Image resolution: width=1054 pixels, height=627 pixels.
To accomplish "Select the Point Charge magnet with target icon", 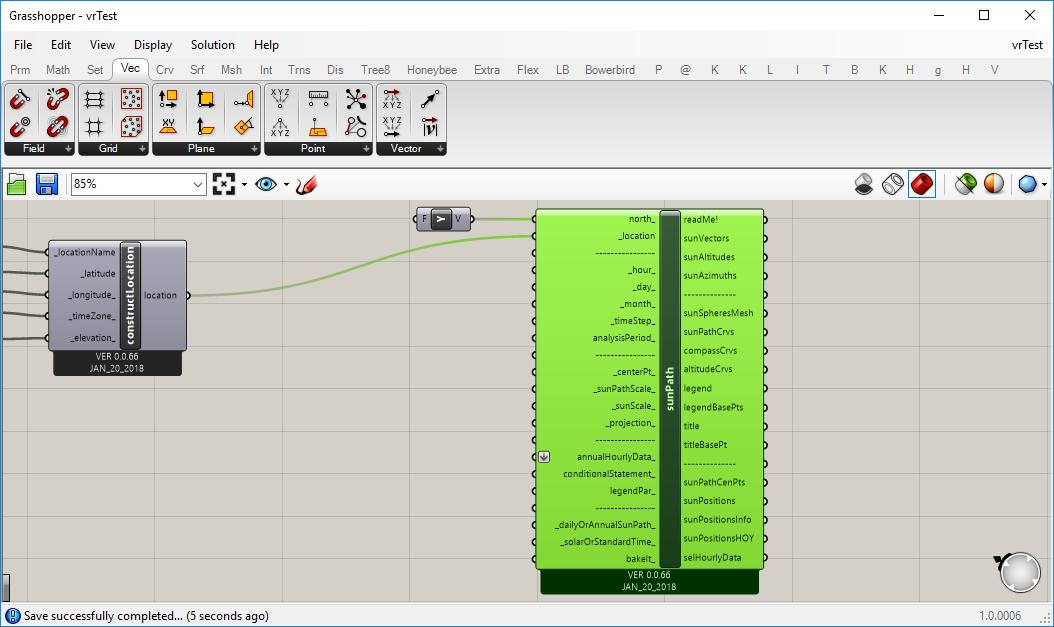I will point(19,126).
